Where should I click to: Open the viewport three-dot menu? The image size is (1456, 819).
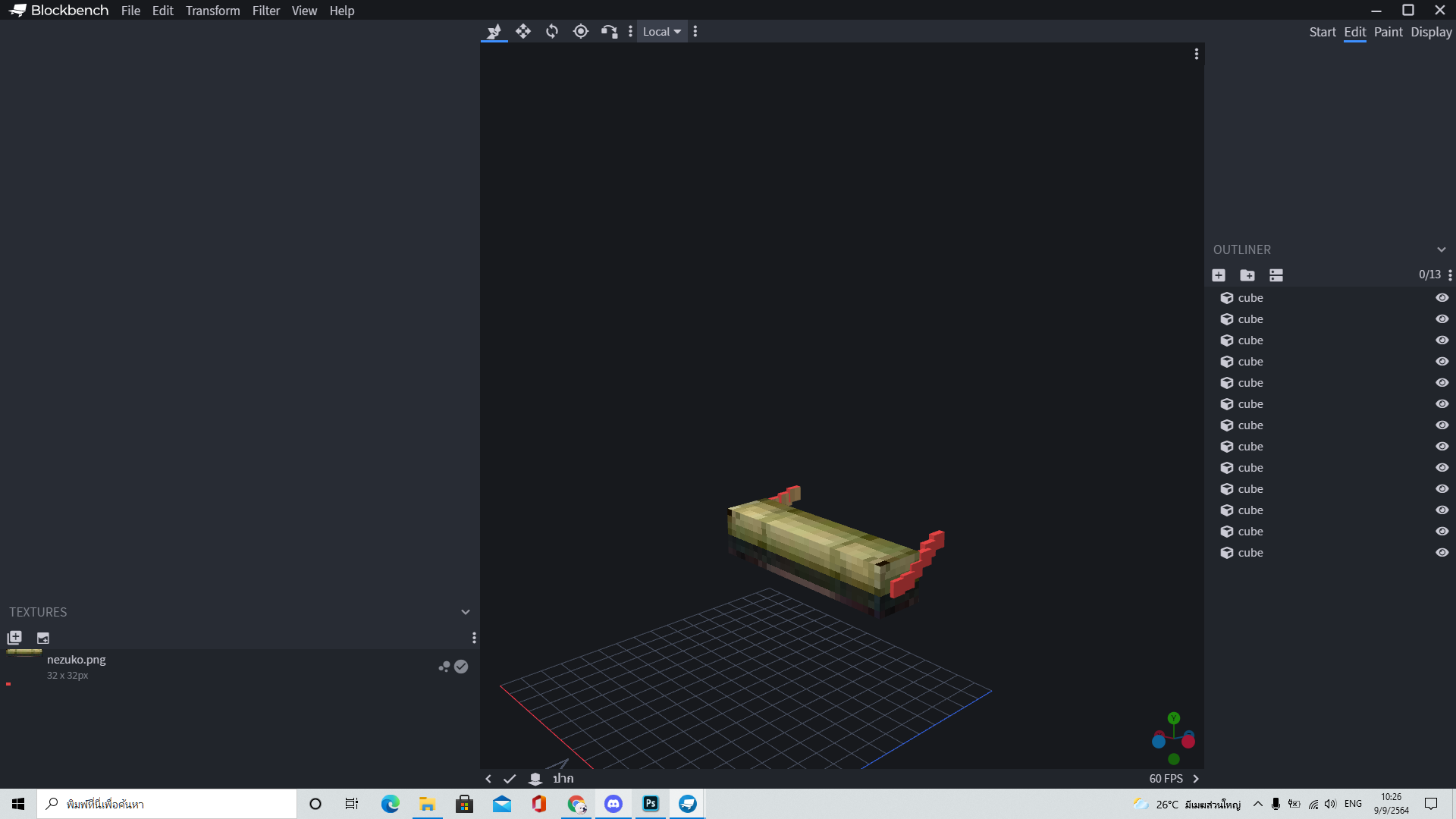click(x=1197, y=54)
